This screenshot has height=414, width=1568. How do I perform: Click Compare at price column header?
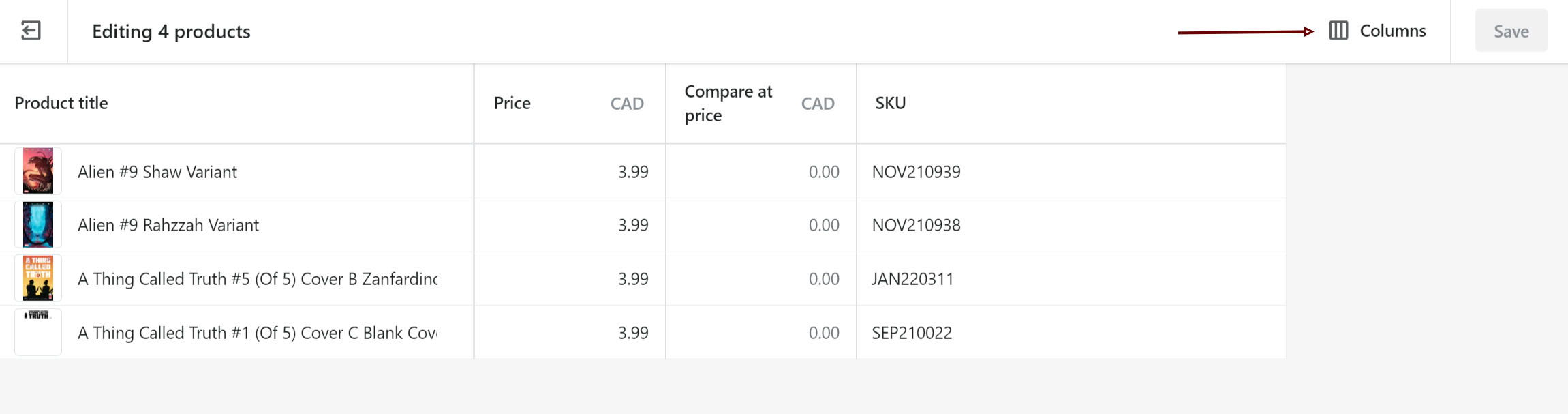click(728, 103)
